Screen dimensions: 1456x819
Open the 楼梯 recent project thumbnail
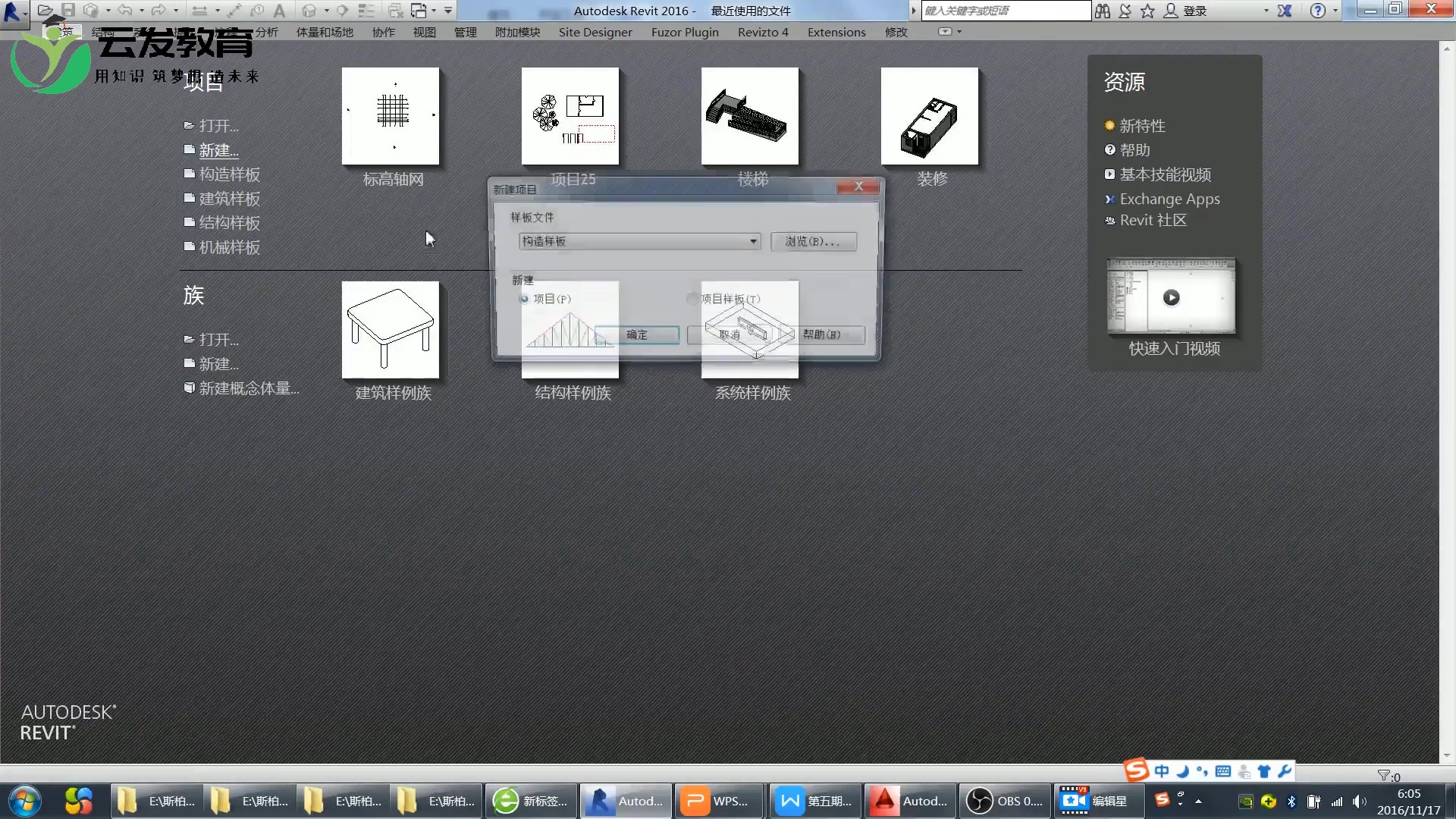pos(750,116)
